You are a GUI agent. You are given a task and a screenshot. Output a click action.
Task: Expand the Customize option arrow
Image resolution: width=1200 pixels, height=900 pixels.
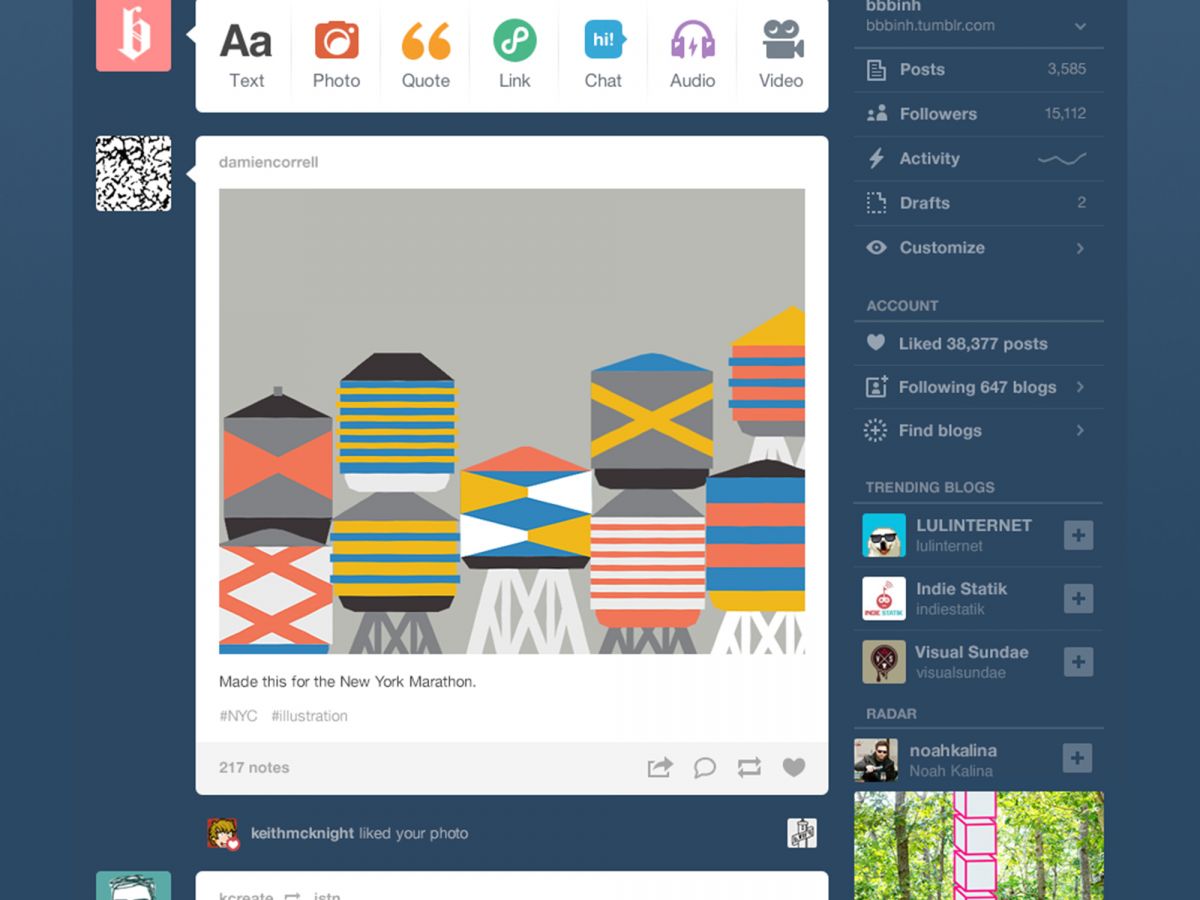[1080, 248]
